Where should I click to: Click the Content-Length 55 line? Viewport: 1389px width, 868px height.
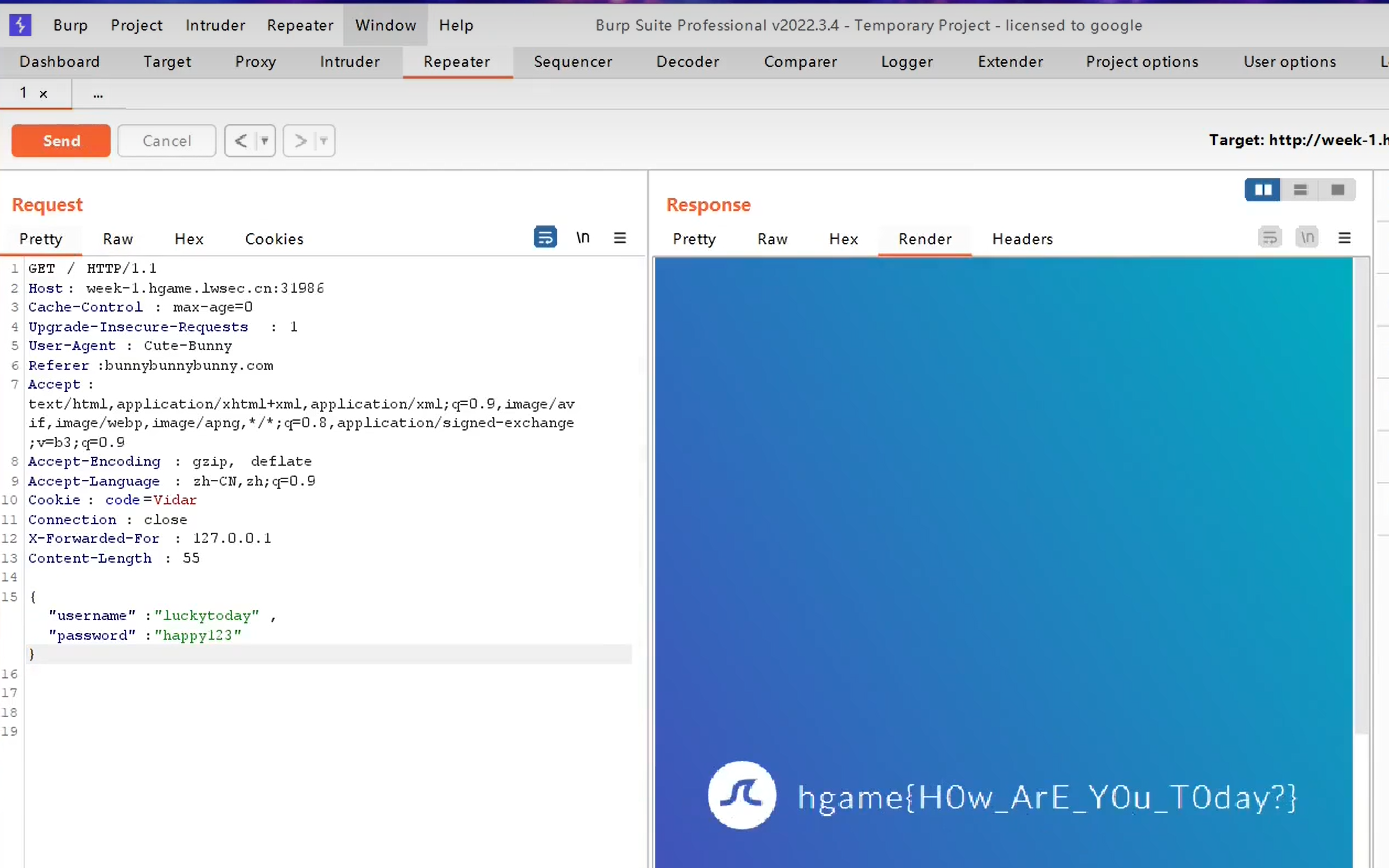(x=114, y=558)
